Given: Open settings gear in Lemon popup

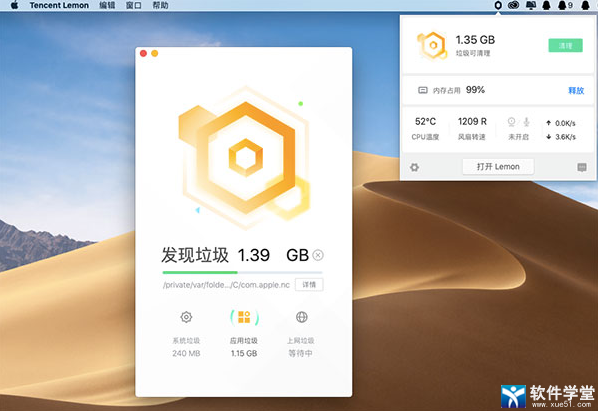Looking at the screenshot, I should pos(414,167).
